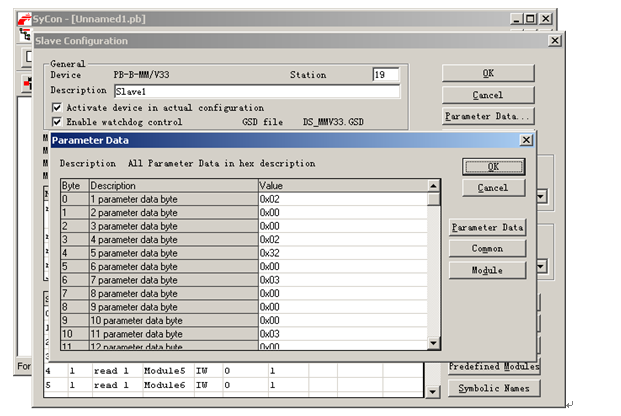The height and width of the screenshot is (416, 621).
Task: Close the Parameter Data dialog with X
Action: pos(526,141)
